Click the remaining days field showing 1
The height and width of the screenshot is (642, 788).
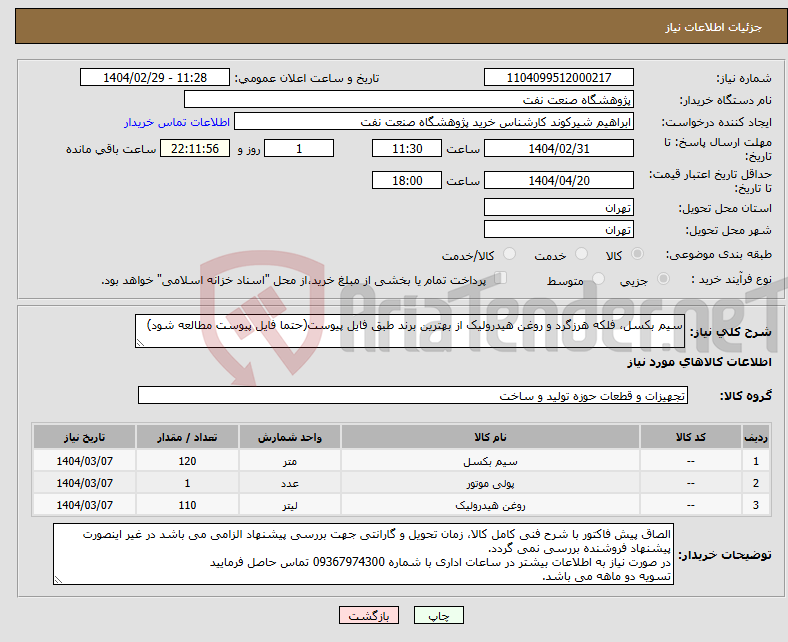point(299,148)
